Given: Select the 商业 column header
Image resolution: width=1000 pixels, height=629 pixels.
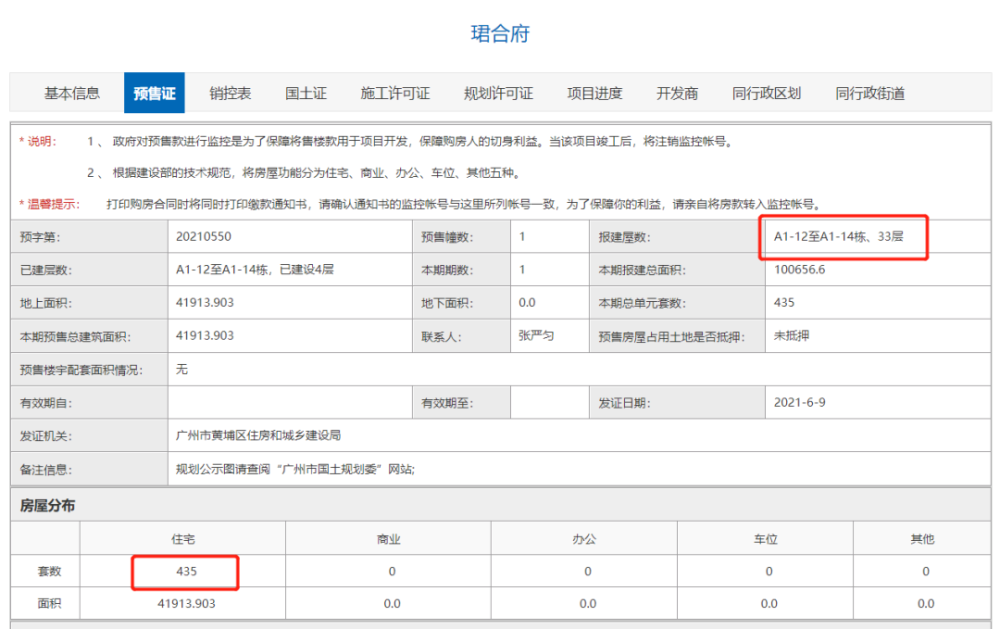Looking at the screenshot, I should [388, 539].
